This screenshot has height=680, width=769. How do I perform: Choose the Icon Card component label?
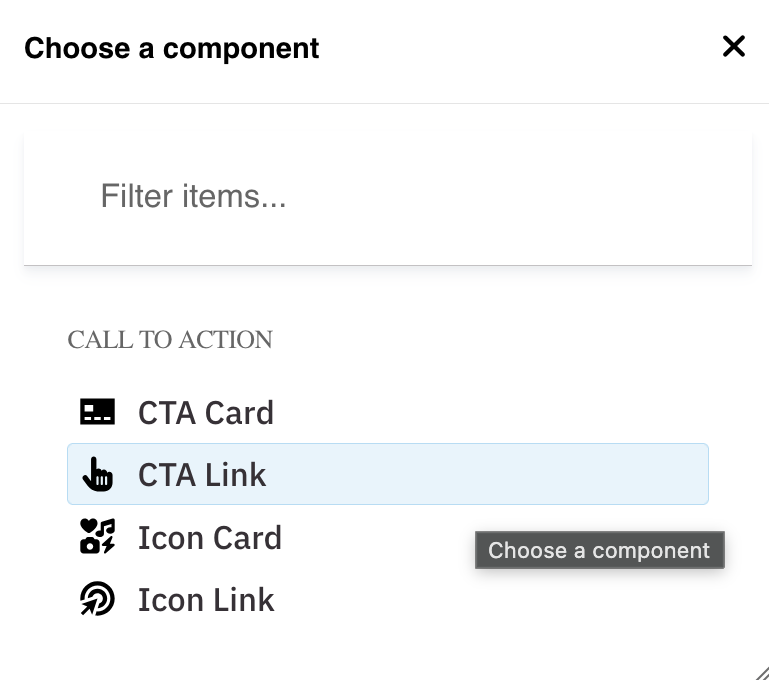(209, 537)
